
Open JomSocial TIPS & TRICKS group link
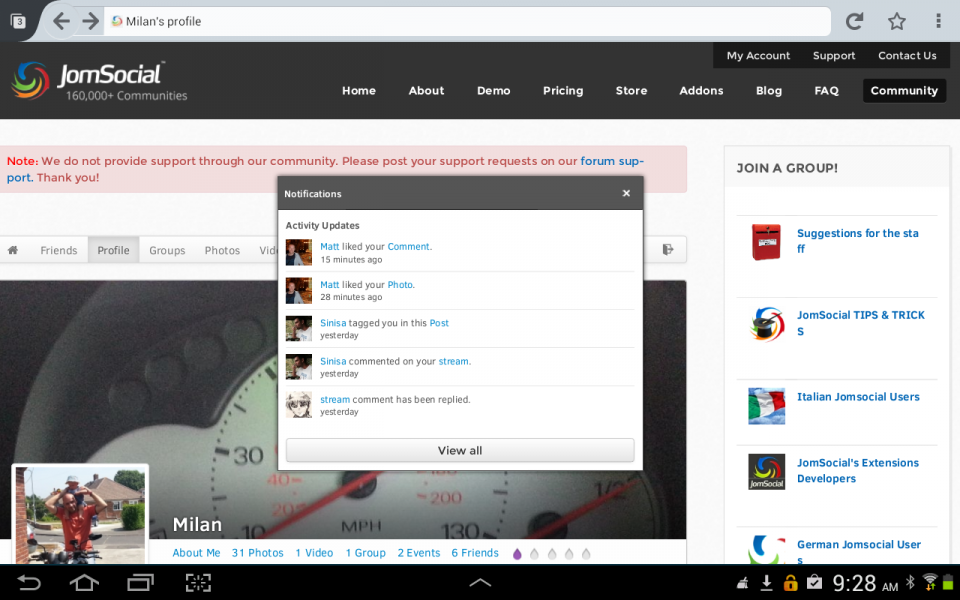coord(861,323)
